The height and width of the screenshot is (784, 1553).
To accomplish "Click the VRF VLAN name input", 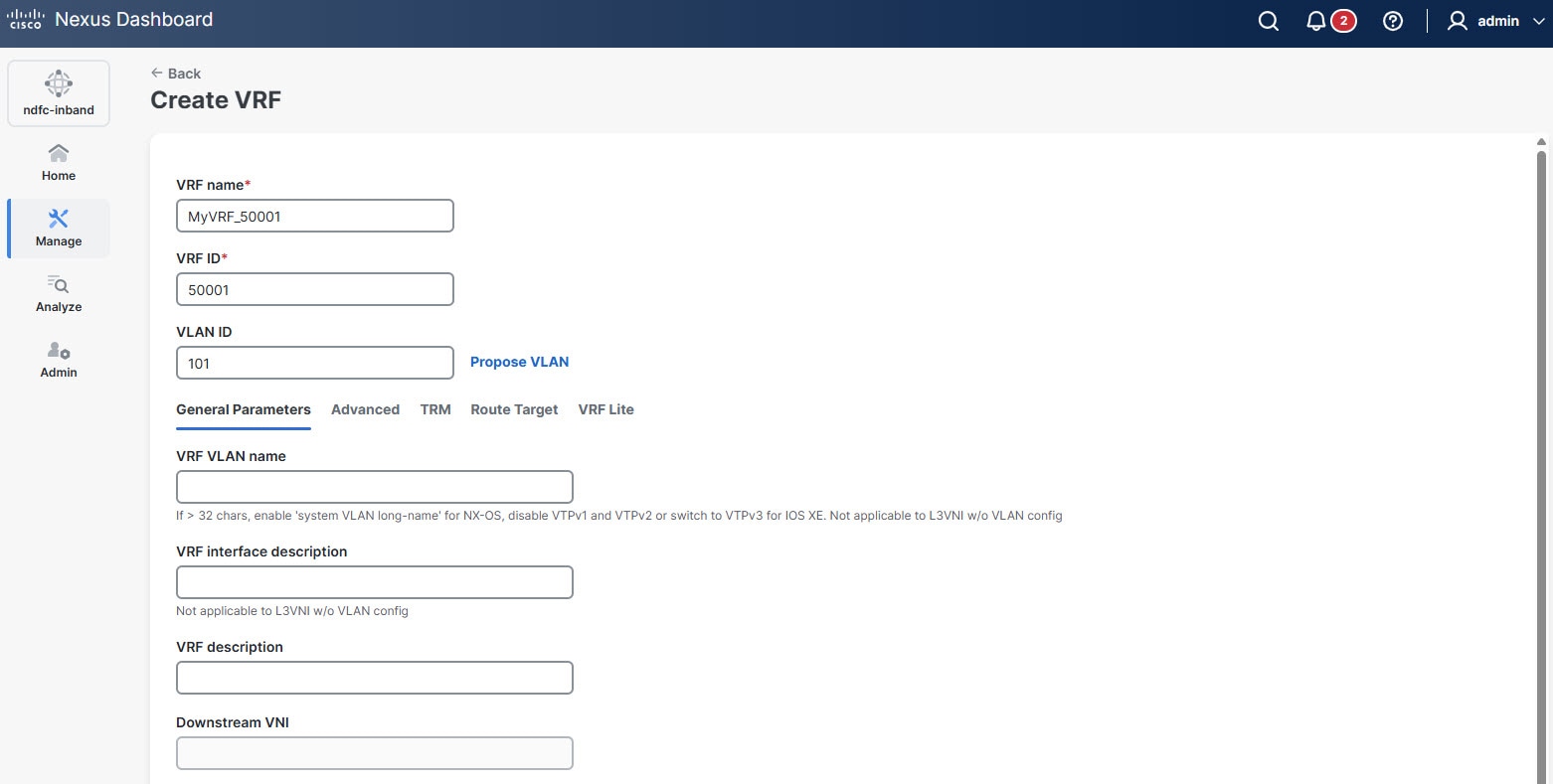I will pyautogui.click(x=375, y=487).
